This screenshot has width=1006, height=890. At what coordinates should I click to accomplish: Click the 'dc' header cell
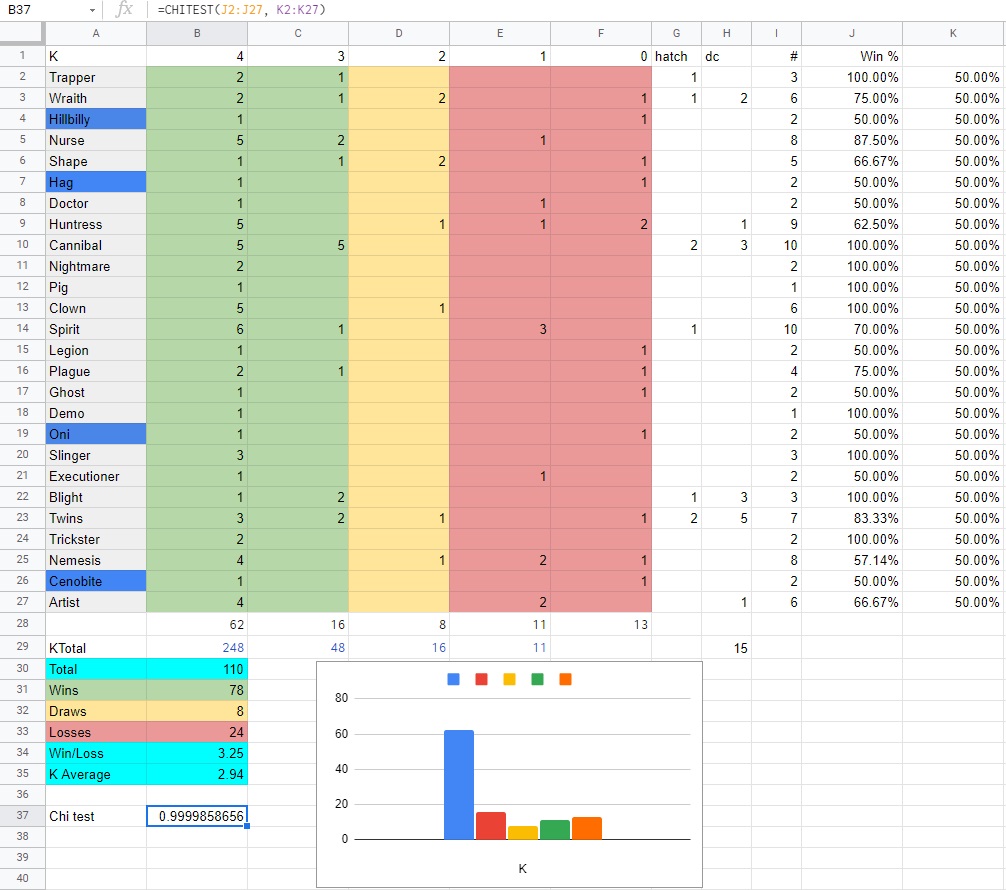[x=726, y=56]
